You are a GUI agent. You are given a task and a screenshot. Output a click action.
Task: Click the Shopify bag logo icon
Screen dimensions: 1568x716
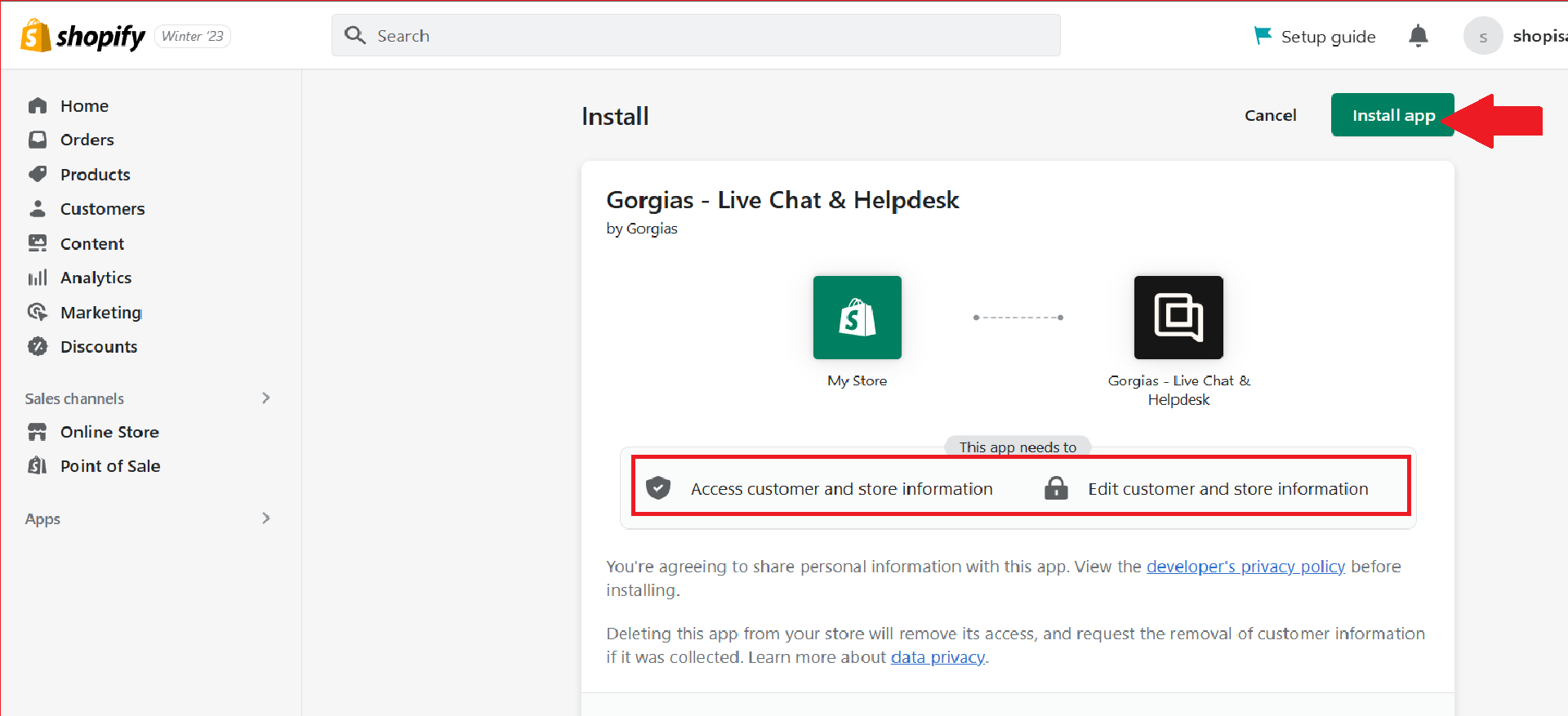pos(35,36)
